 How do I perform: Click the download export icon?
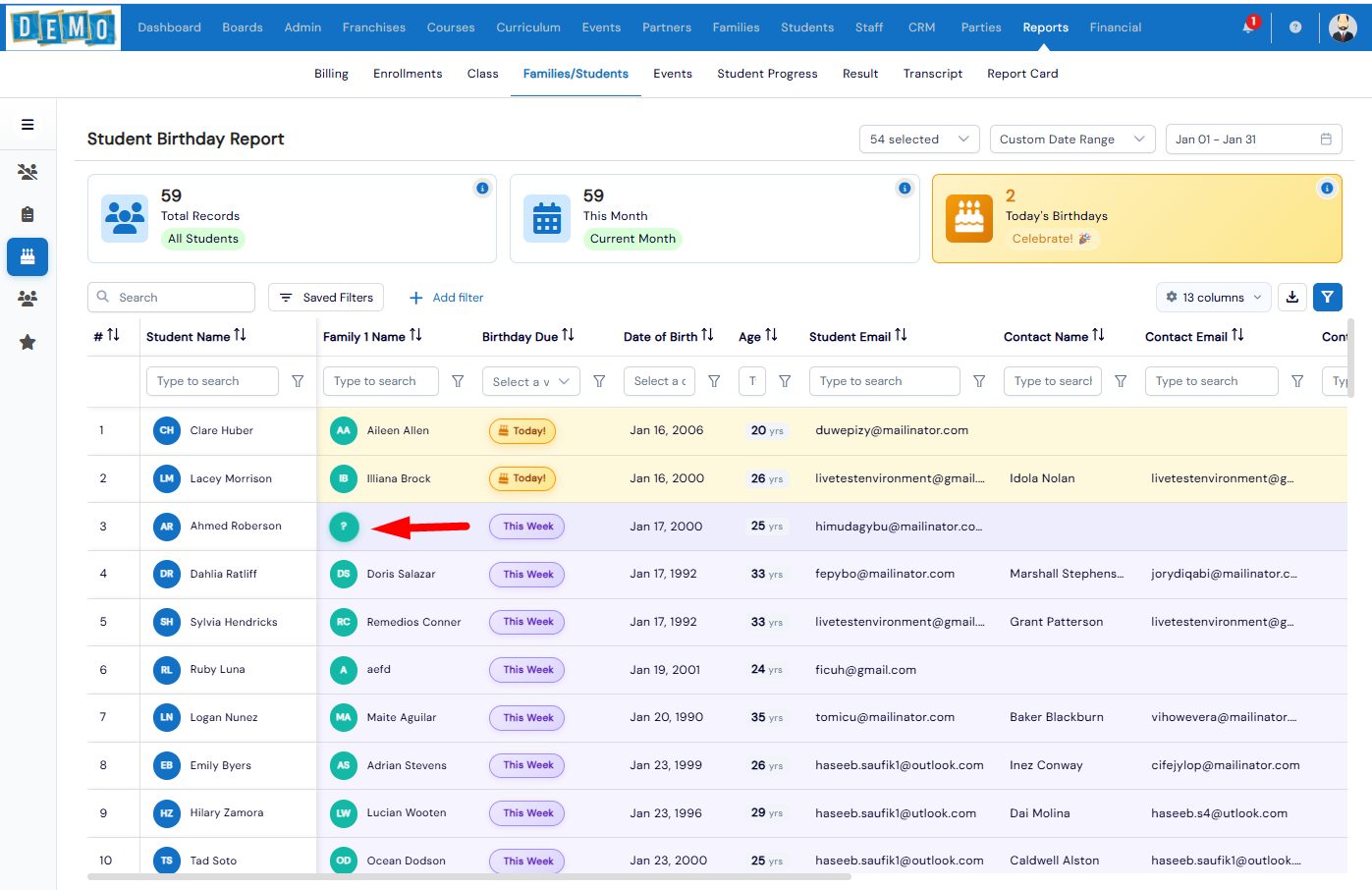pyautogui.click(x=1292, y=297)
